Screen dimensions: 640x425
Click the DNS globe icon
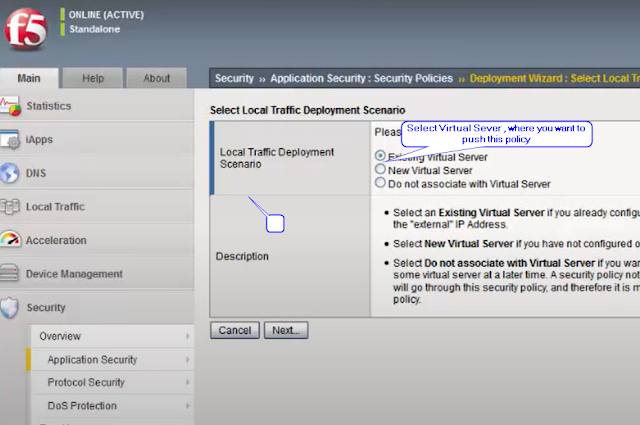coord(9,173)
